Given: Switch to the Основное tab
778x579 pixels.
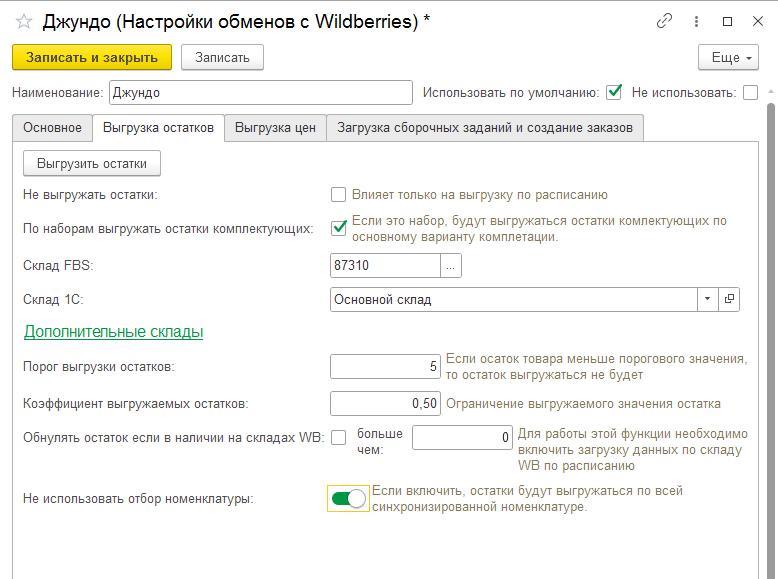Looking at the screenshot, I should (52, 128).
